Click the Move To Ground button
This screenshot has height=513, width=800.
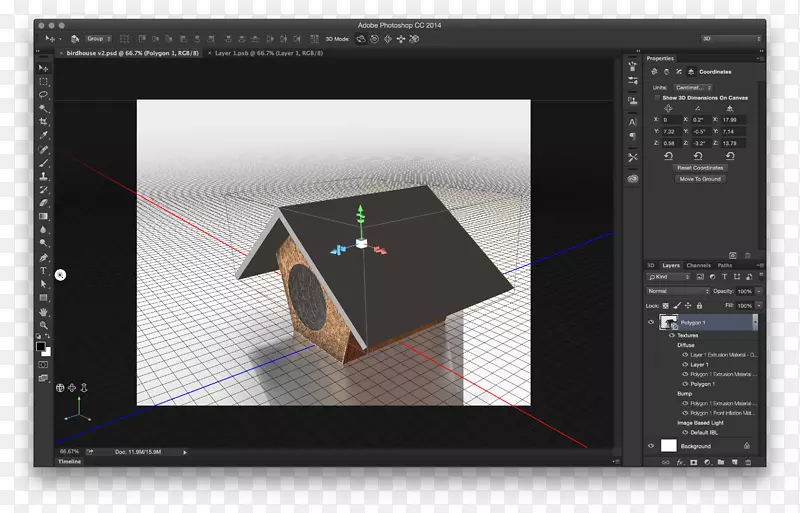pyautogui.click(x=700, y=179)
